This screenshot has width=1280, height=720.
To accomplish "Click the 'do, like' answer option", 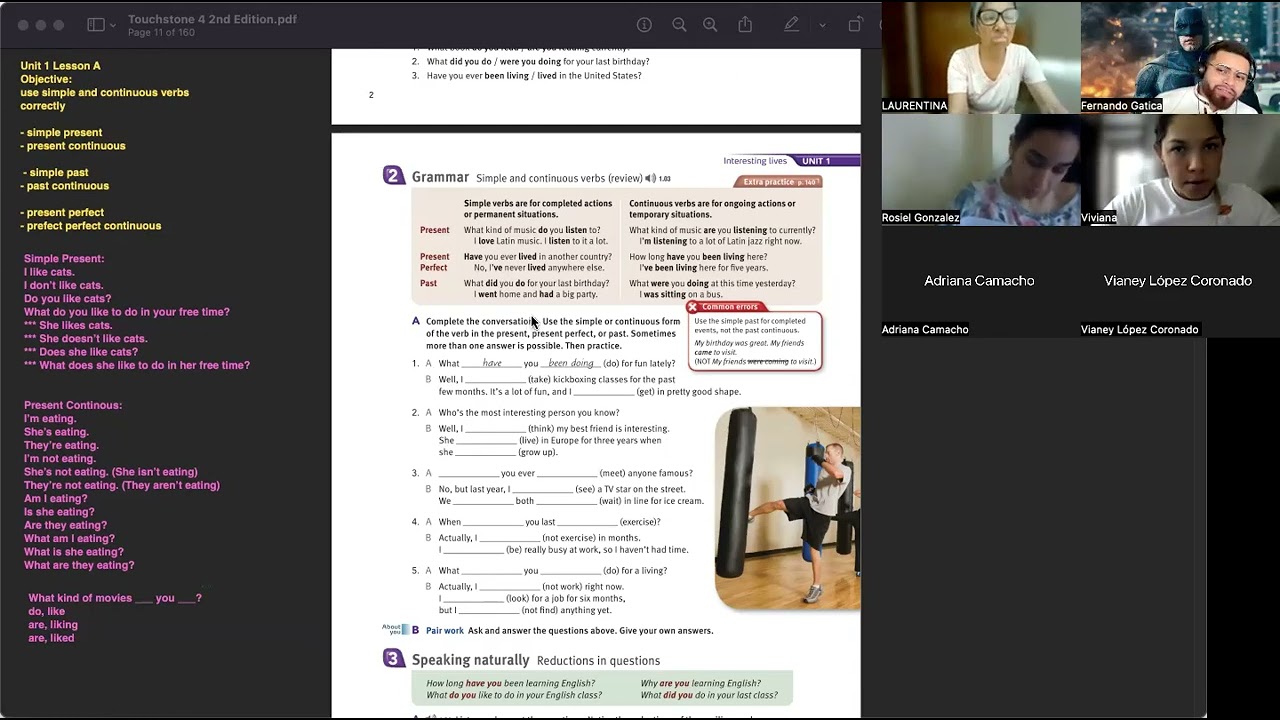I will 46,611.
